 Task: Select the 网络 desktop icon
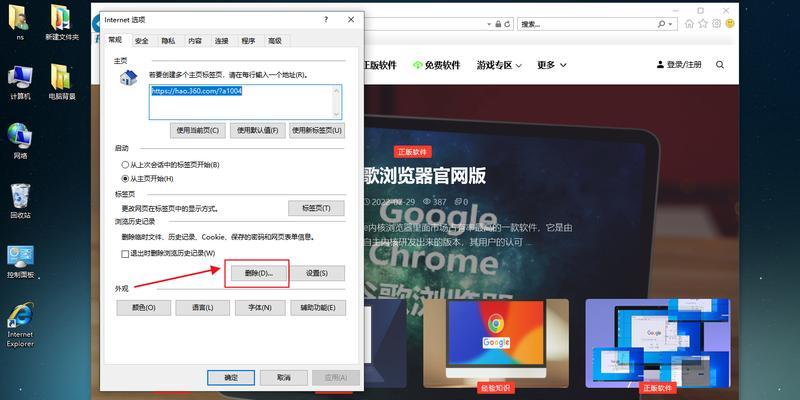point(20,141)
